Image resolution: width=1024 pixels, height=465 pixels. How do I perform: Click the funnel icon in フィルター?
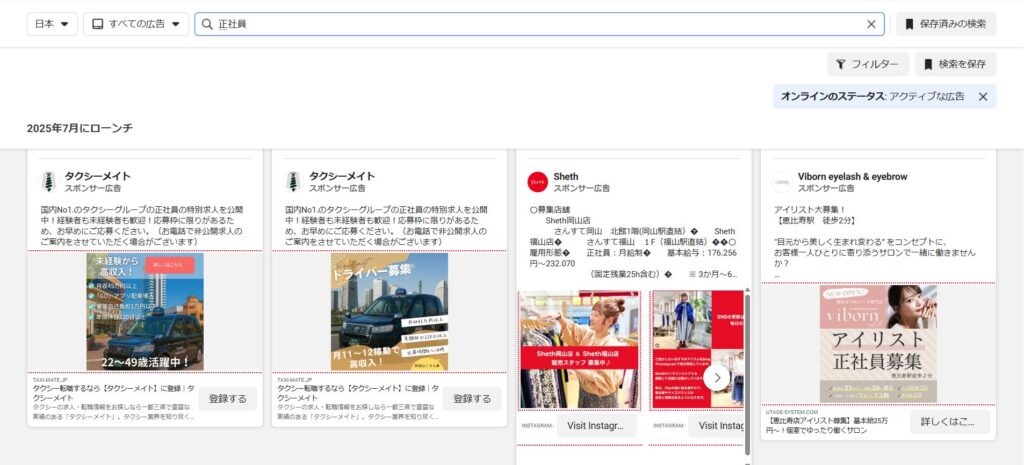[840, 64]
